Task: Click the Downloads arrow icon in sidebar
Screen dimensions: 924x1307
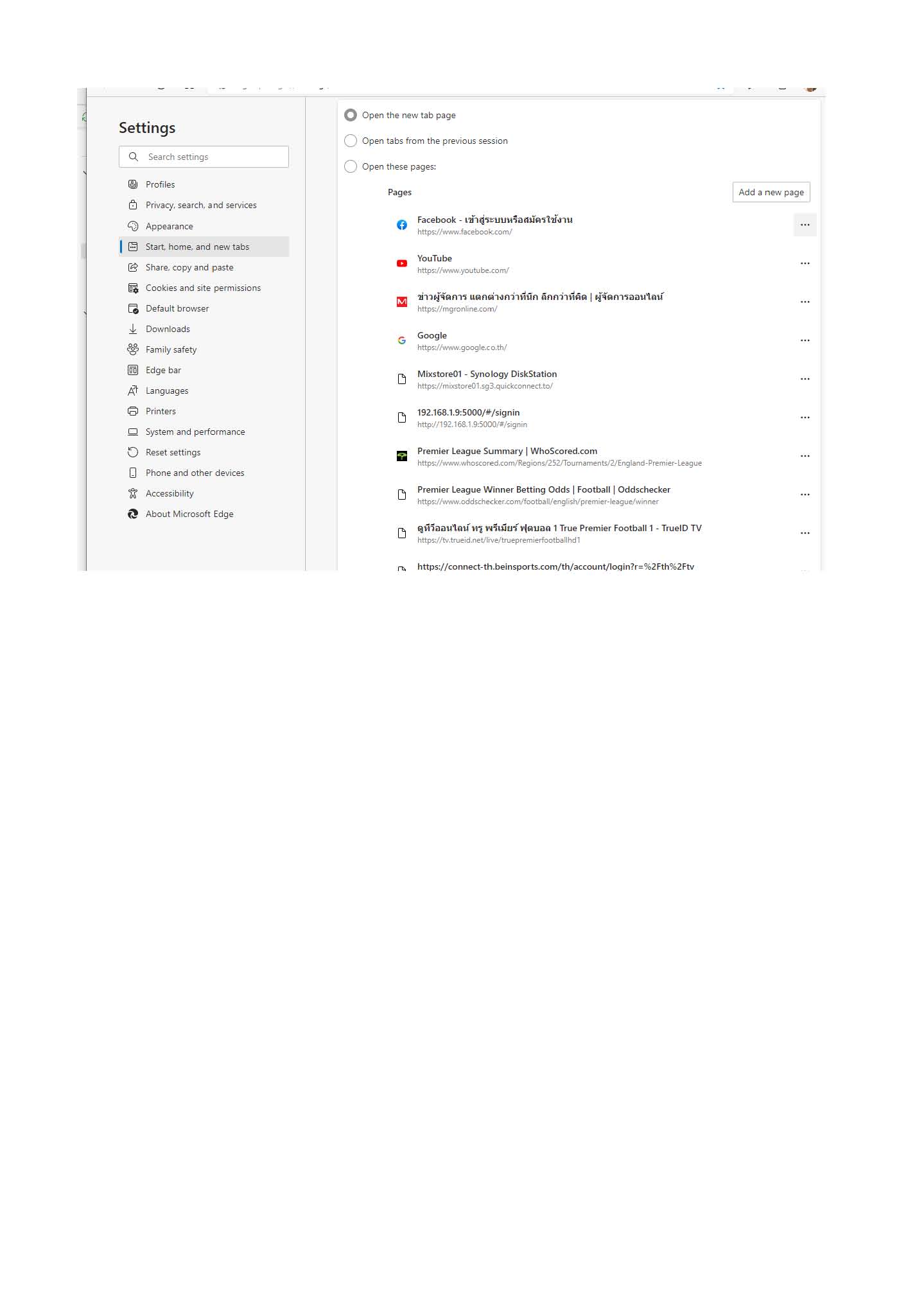Action: [x=133, y=329]
